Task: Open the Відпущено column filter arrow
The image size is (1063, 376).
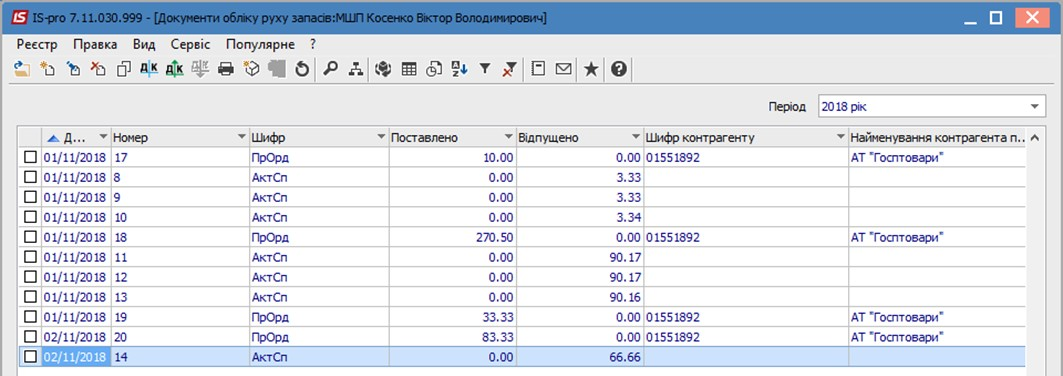Action: (x=636, y=138)
